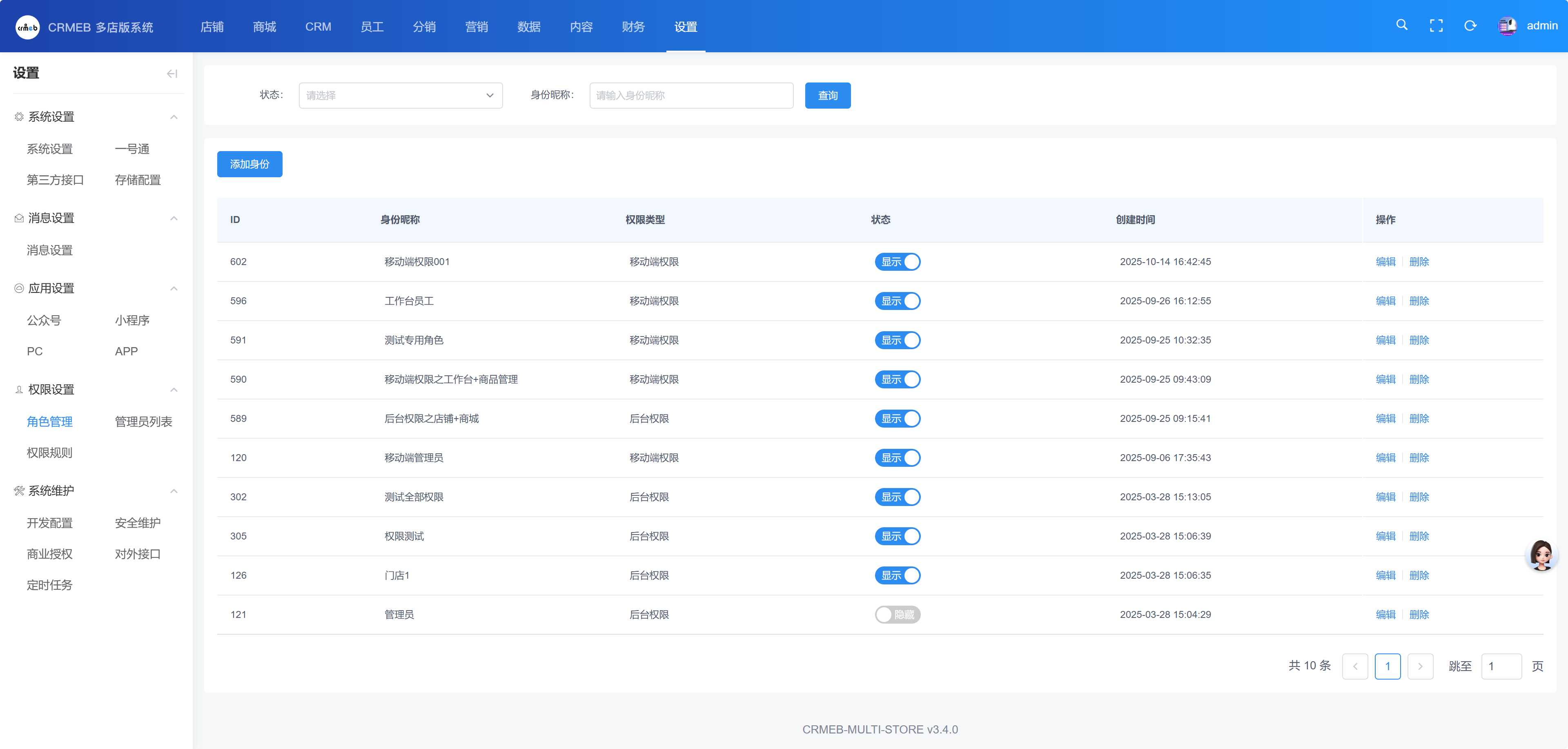Toggle status switch for 测试专用角色

897,340
